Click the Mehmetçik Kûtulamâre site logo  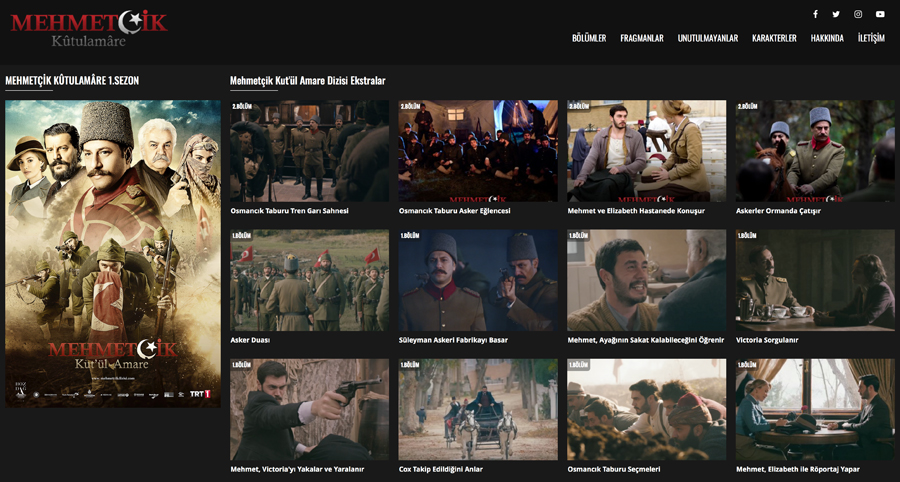point(88,28)
